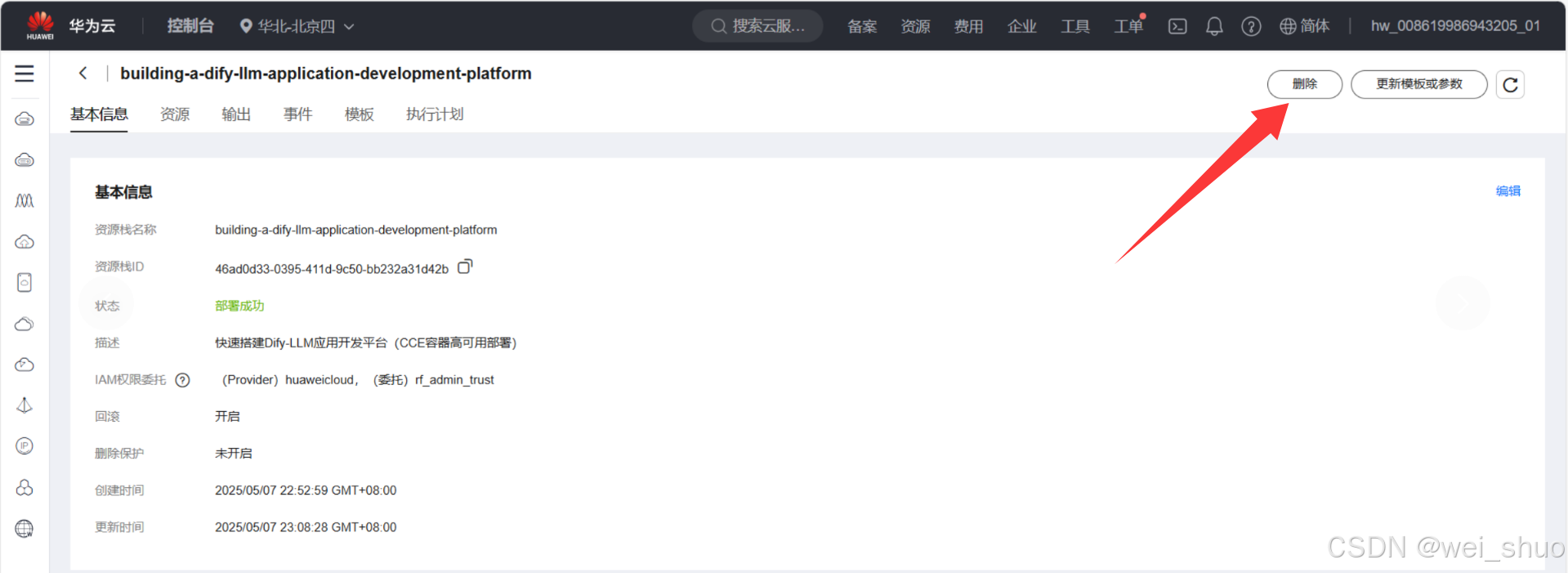Open the account menu hw_008619986943205_01
1568x573 pixels.
point(1455,26)
